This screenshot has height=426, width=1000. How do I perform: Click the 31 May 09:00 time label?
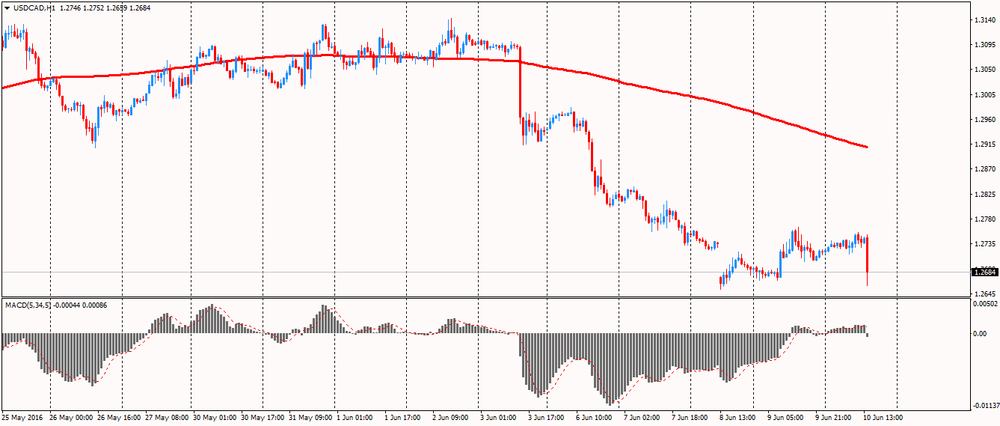pyautogui.click(x=311, y=418)
